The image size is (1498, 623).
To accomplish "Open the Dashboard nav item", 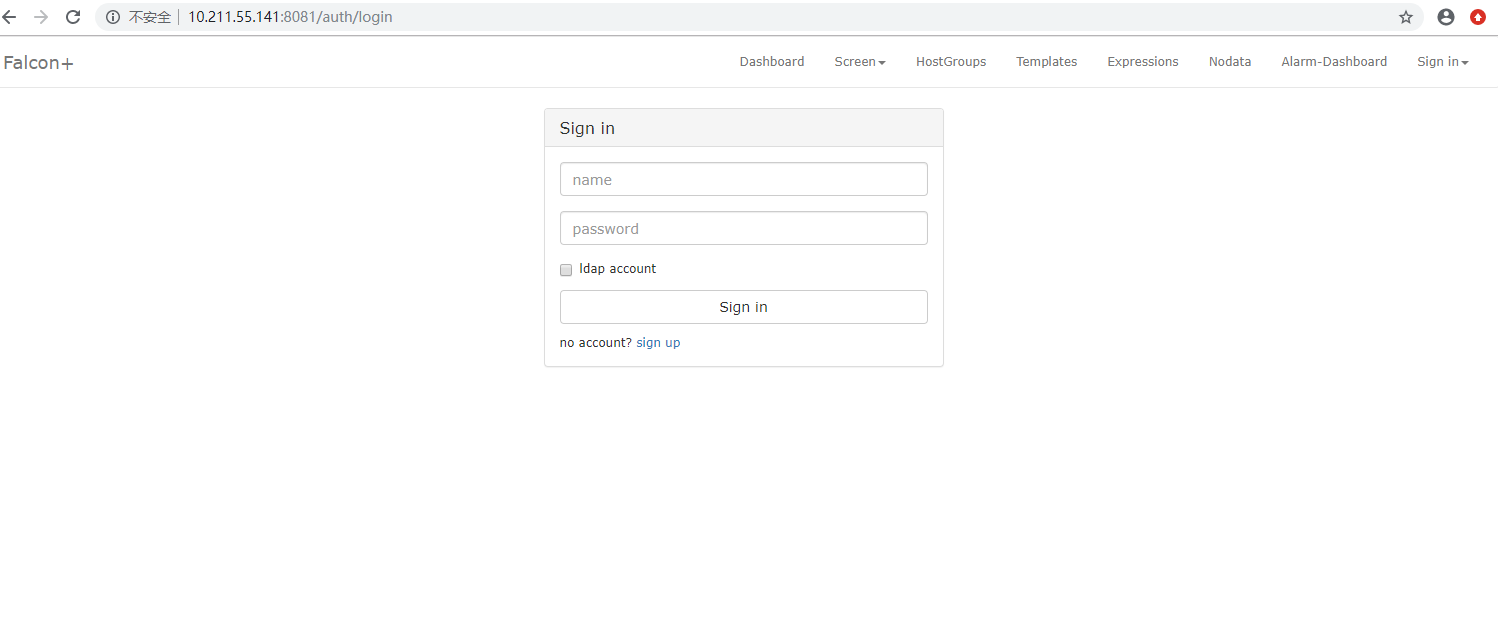I will [771, 62].
